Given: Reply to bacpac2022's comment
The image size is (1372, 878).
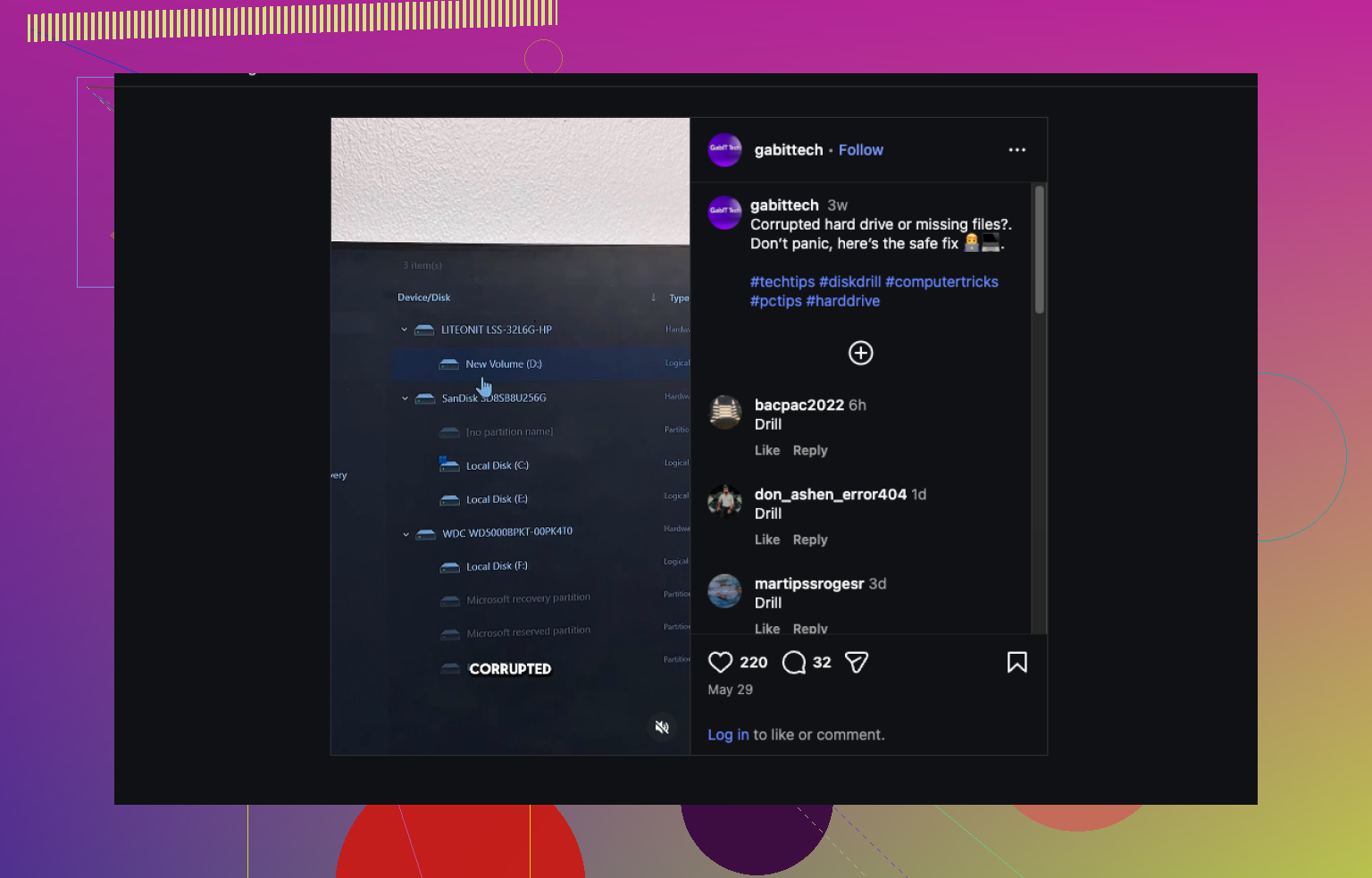Looking at the screenshot, I should pyautogui.click(x=809, y=450).
